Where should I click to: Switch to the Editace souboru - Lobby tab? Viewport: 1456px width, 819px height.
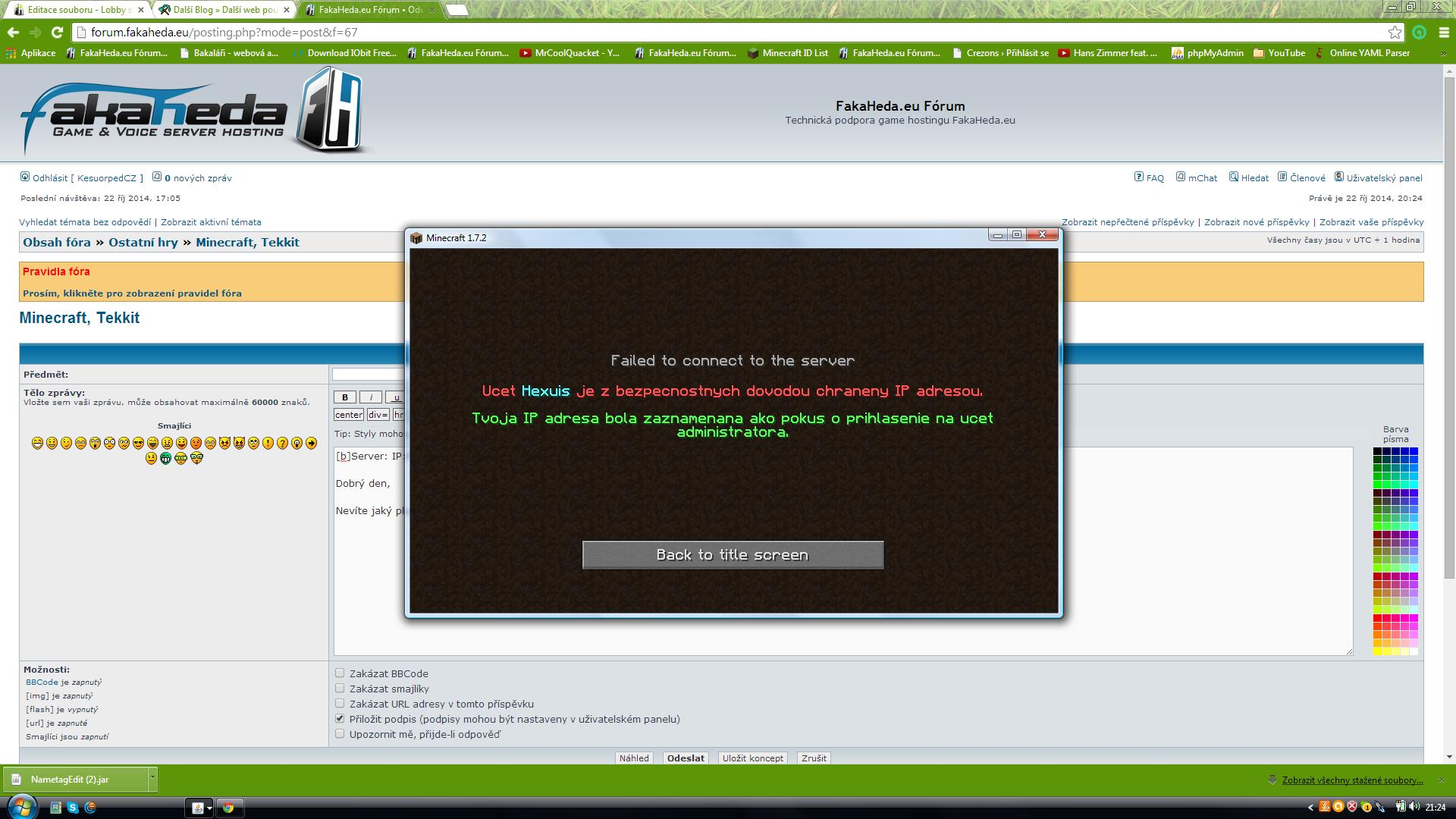pyautogui.click(x=76, y=10)
